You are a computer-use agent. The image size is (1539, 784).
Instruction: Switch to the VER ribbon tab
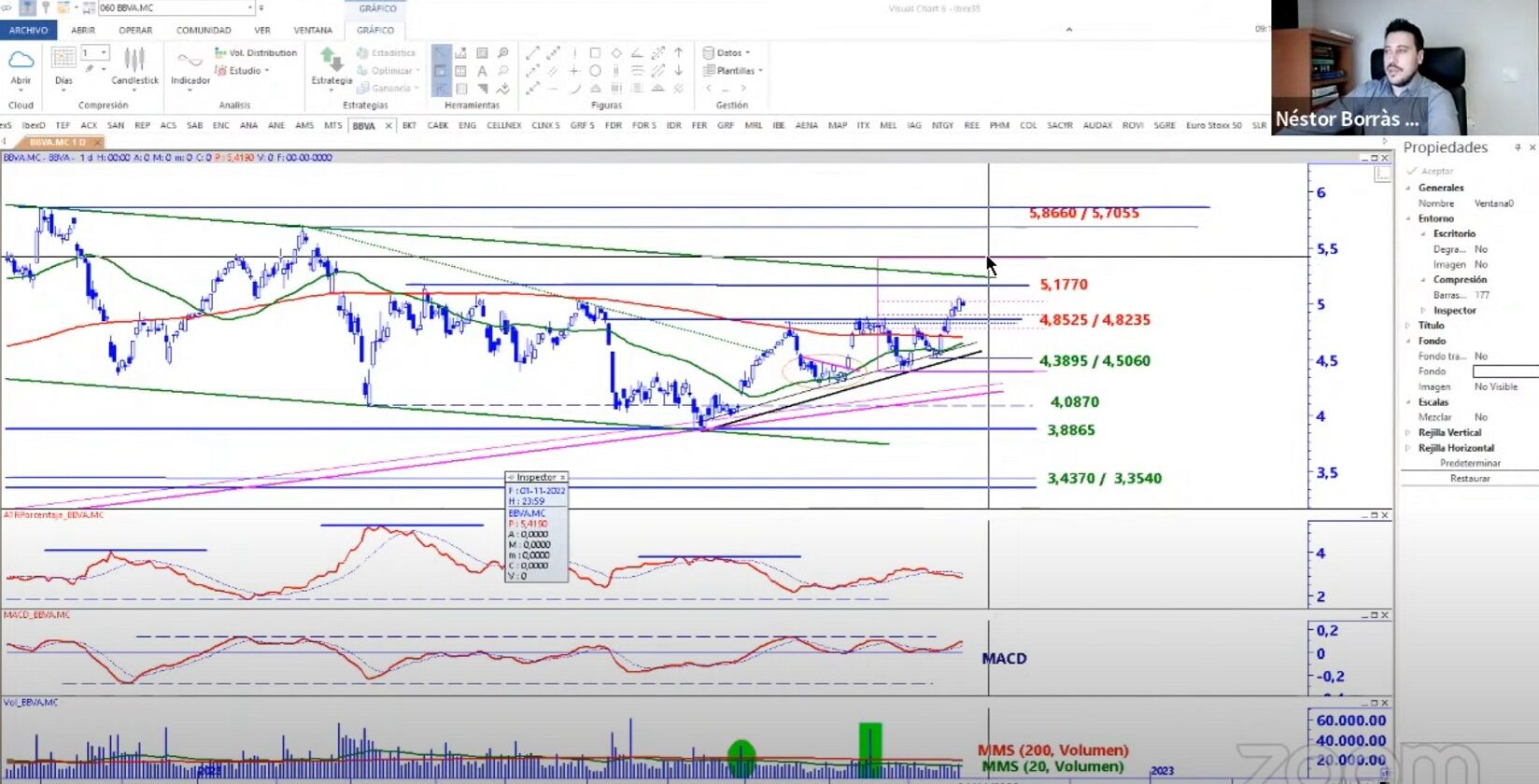coord(262,30)
